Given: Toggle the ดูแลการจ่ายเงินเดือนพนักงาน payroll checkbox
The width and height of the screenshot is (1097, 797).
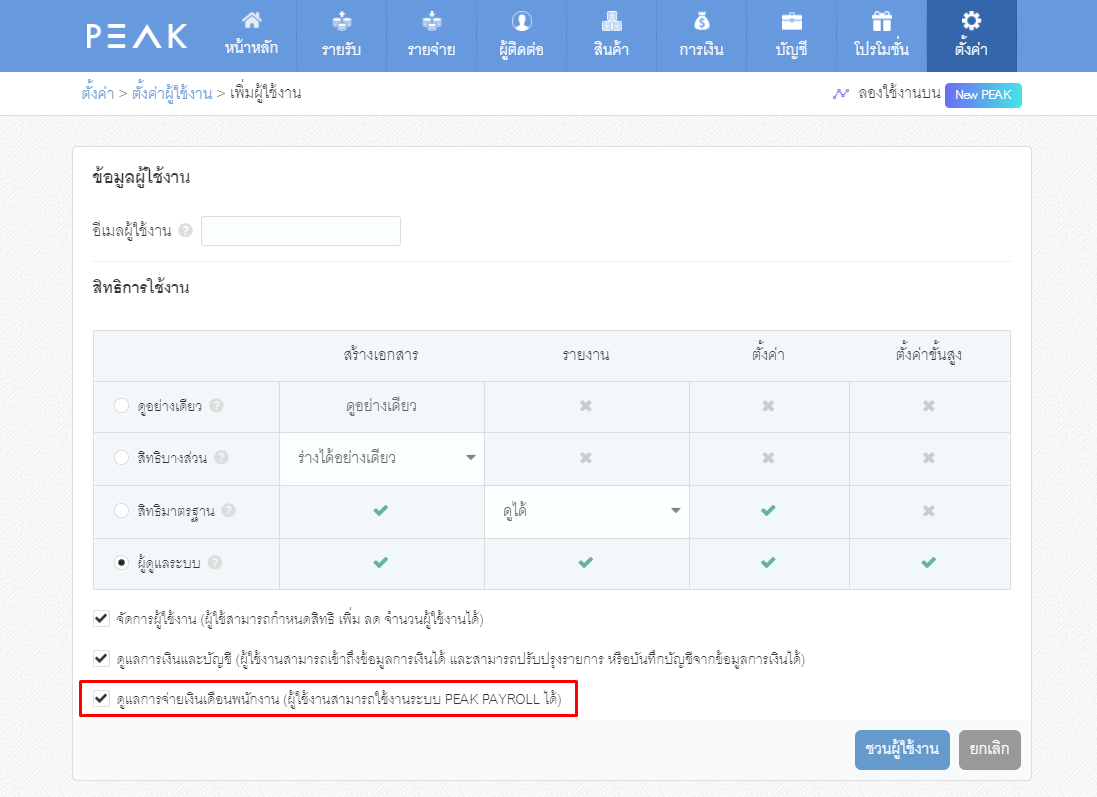Looking at the screenshot, I should pos(101,698).
